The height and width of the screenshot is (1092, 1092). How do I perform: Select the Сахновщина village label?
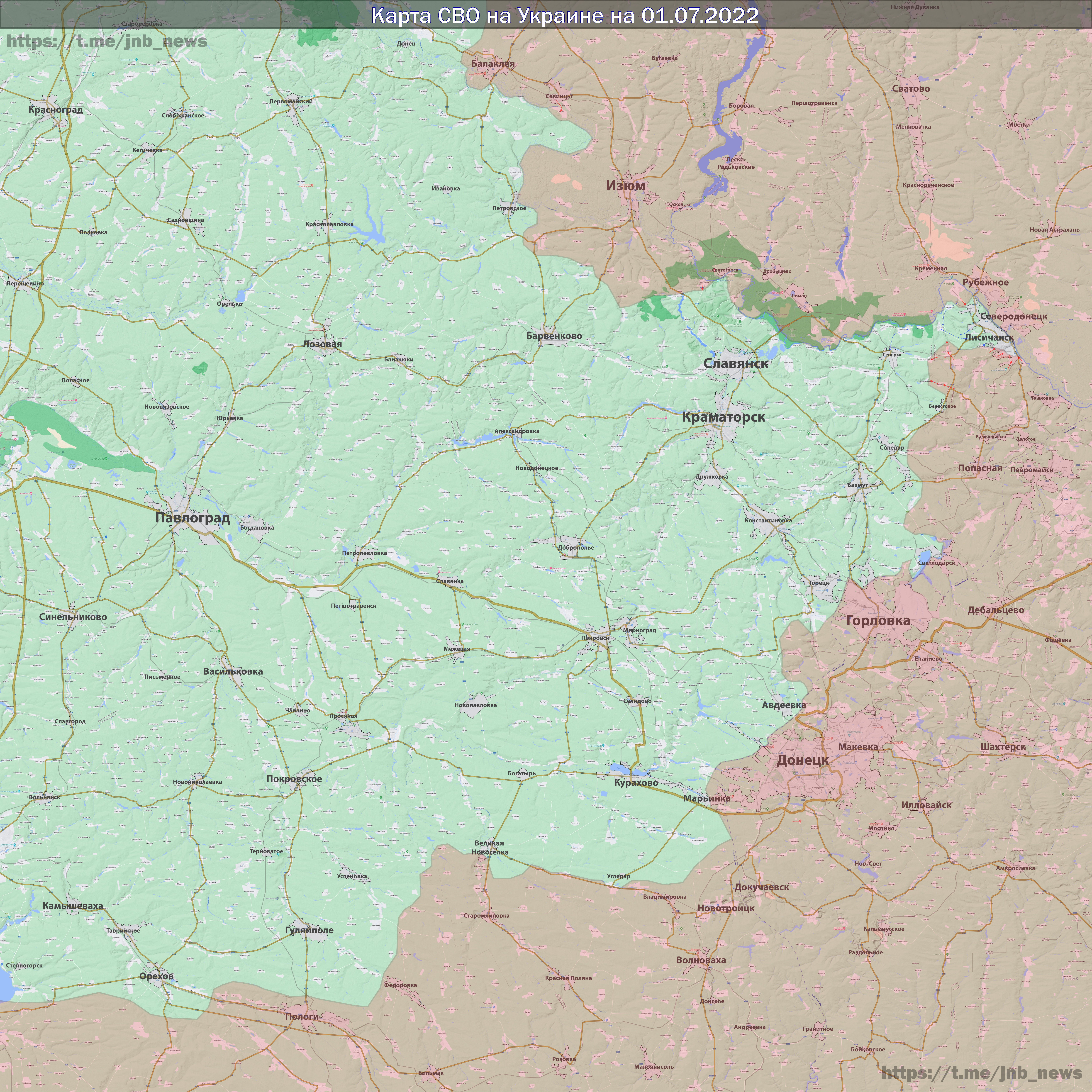(185, 220)
